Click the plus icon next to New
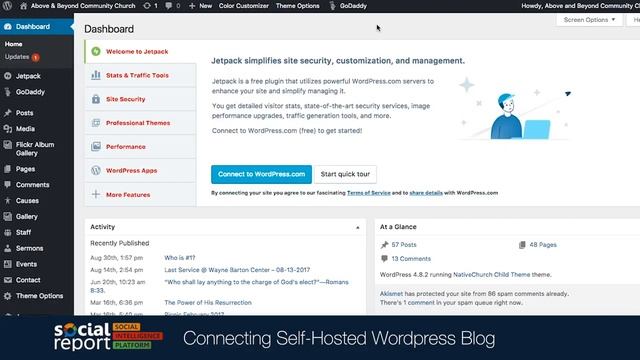 (192, 6)
